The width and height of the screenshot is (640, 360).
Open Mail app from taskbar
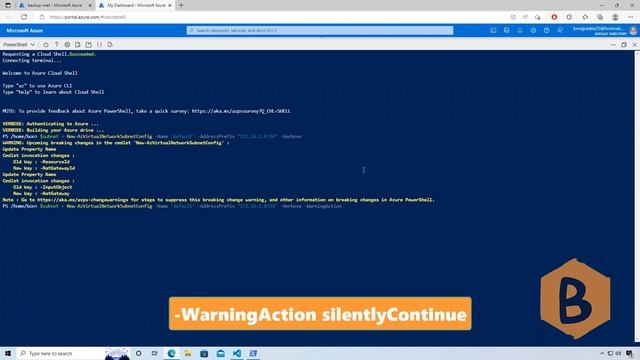pyautogui.click(x=220, y=353)
